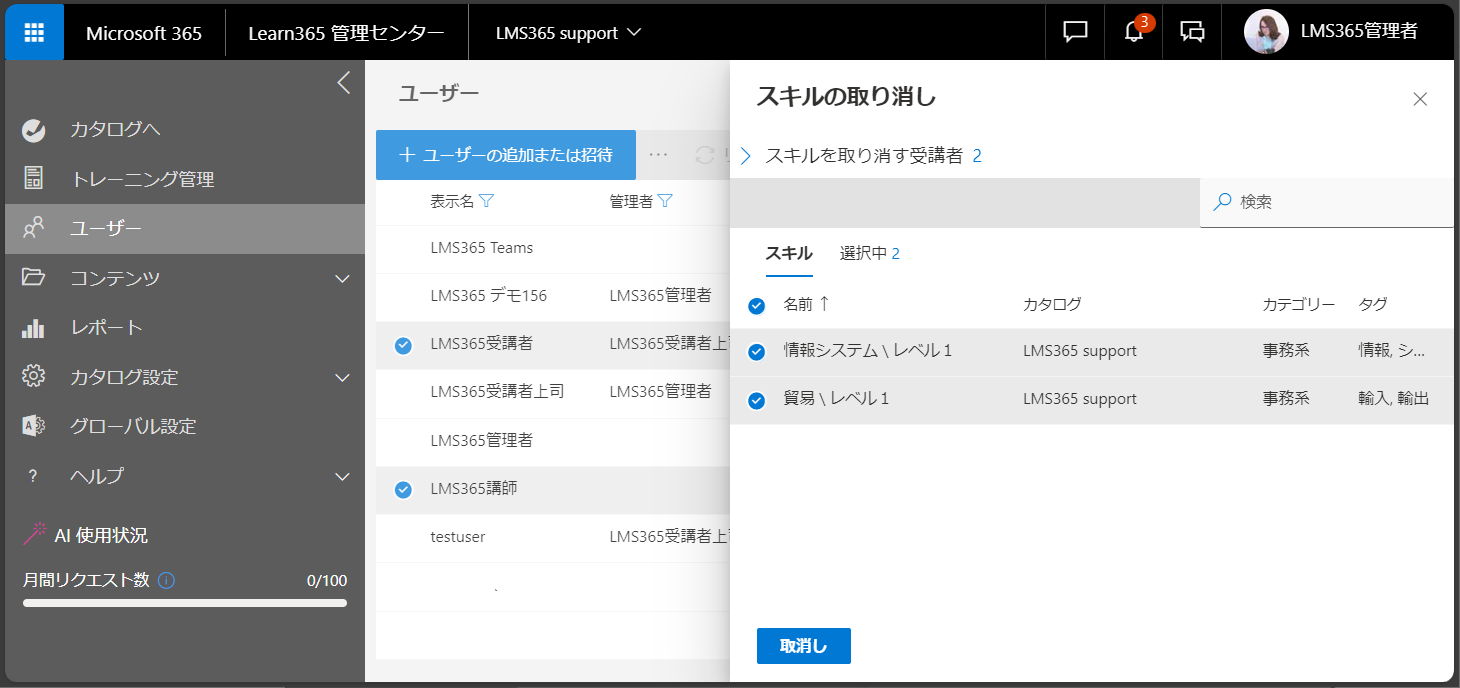Uncheck the LMS365講師 row checkbox
Image resolution: width=1460 pixels, height=688 pixels.
click(403, 490)
